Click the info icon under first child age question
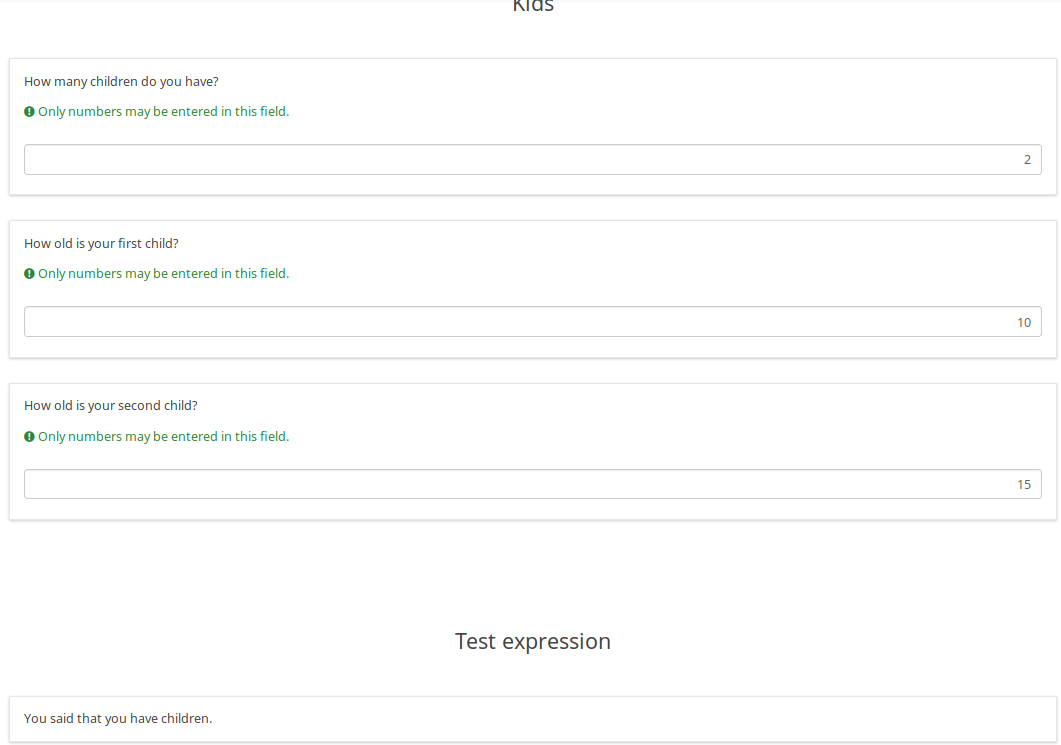The image size is (1061, 745). tap(29, 274)
